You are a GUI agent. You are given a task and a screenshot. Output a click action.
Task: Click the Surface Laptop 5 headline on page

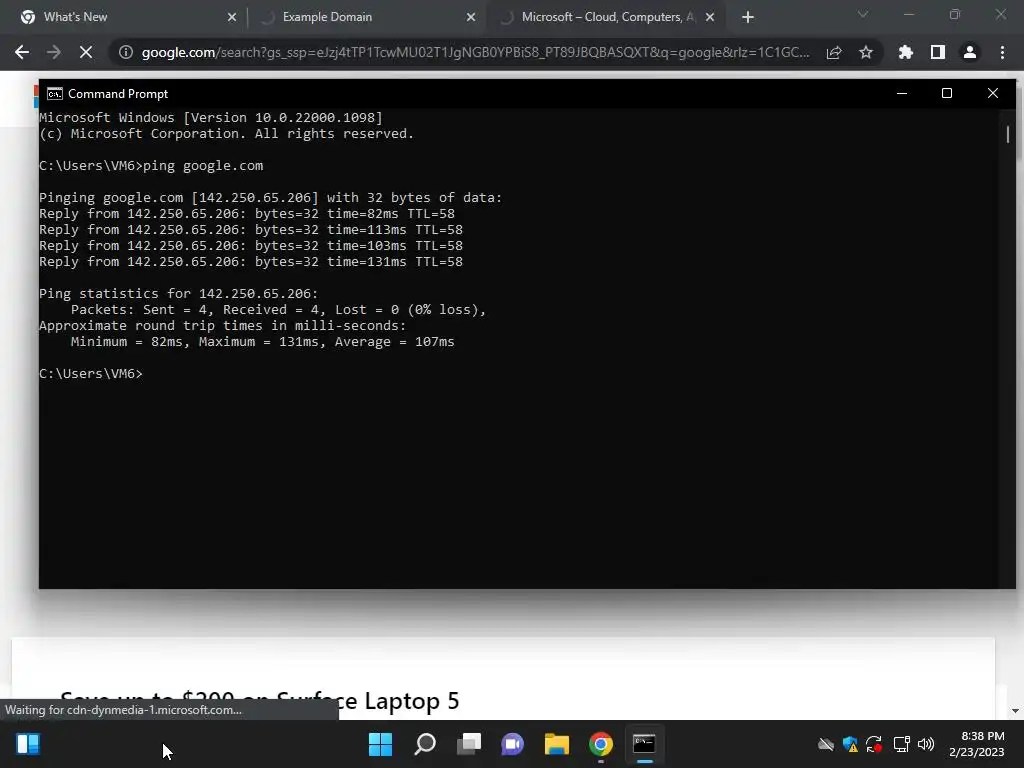[x=260, y=701]
